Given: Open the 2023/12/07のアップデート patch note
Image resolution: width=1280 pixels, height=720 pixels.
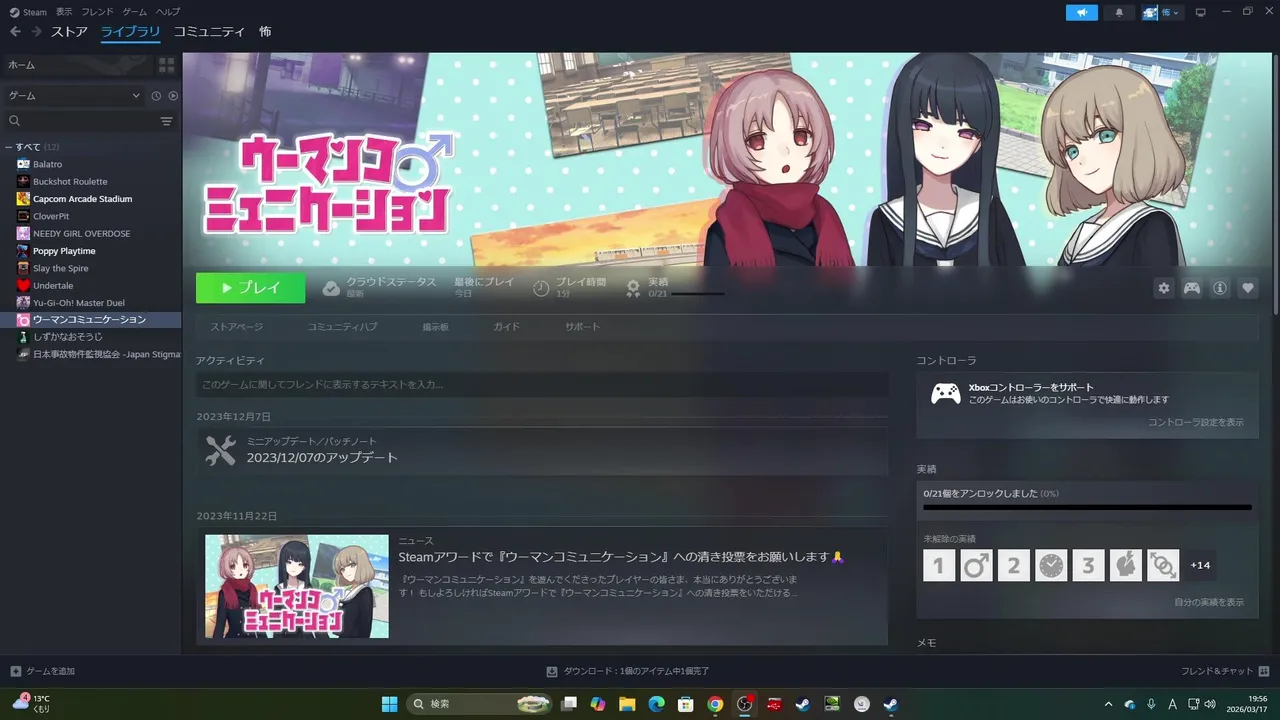Looking at the screenshot, I should pos(542,451).
